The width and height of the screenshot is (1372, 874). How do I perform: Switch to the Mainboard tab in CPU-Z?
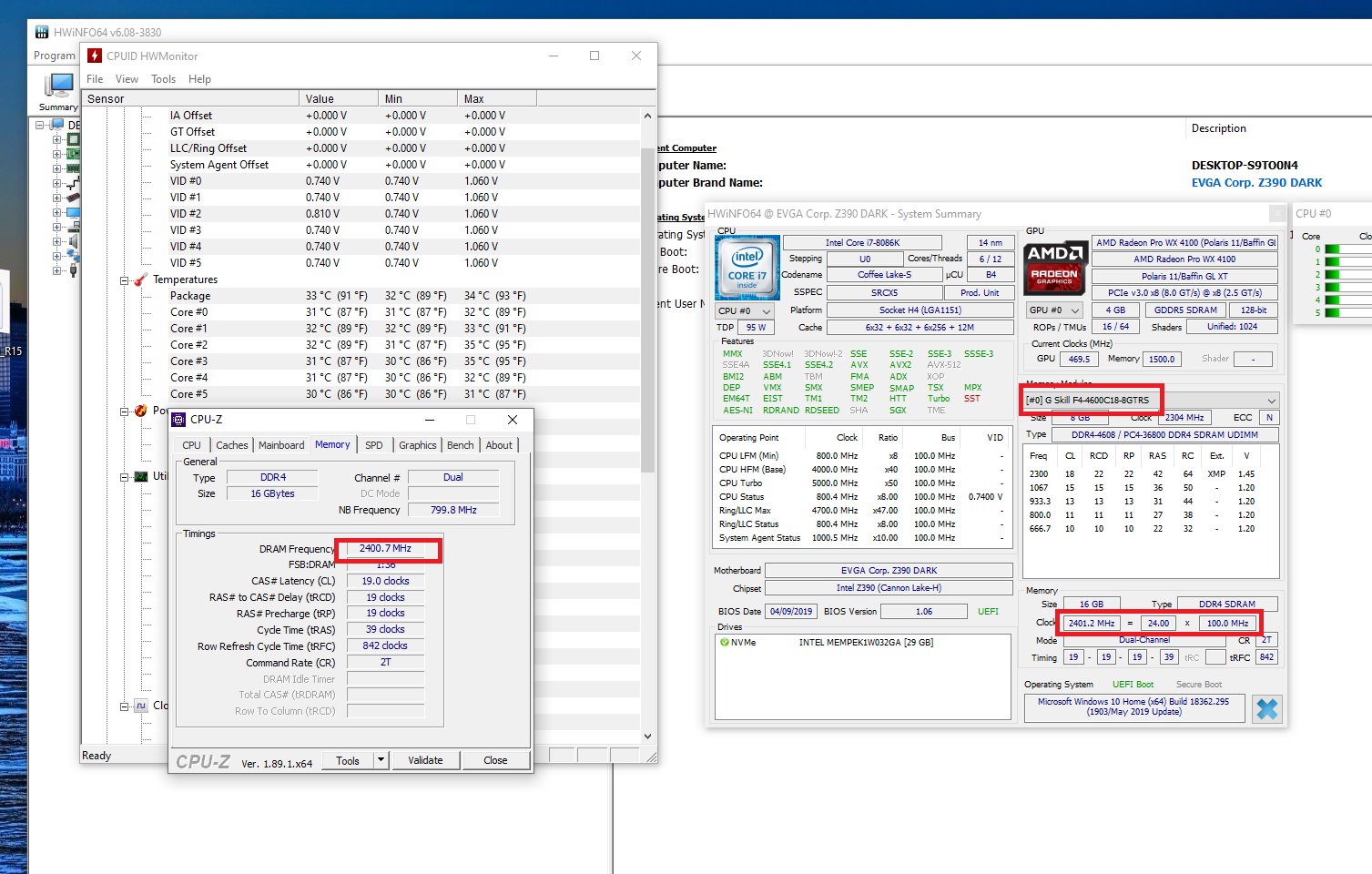tap(281, 445)
